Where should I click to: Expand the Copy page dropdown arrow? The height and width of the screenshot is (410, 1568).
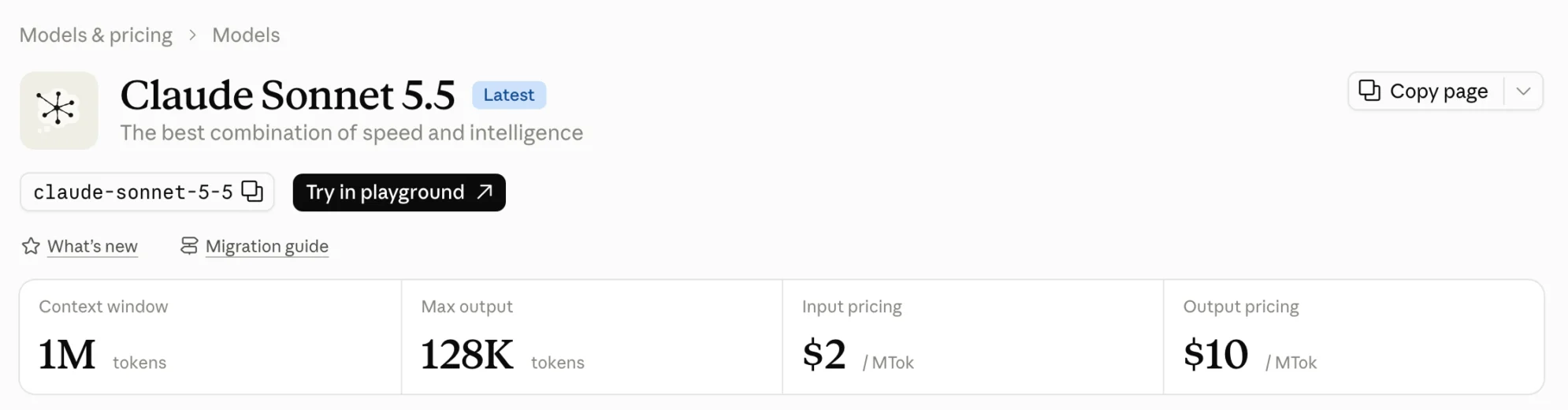pos(1523,91)
